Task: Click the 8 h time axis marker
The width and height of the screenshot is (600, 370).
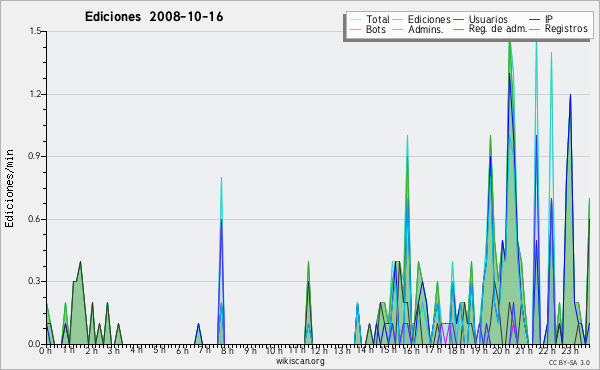Action: (x=228, y=351)
